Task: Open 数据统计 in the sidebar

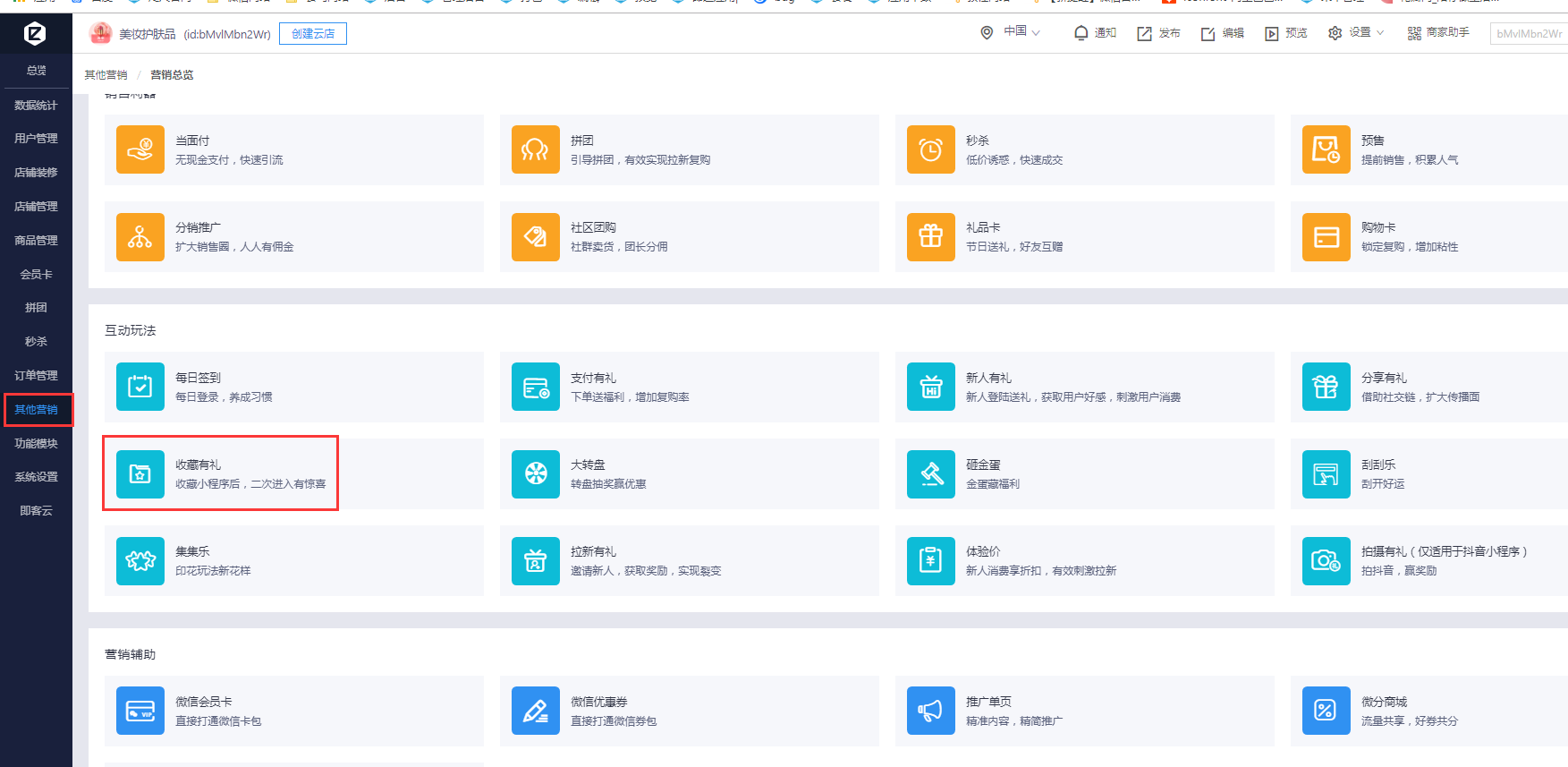Action: (36, 106)
